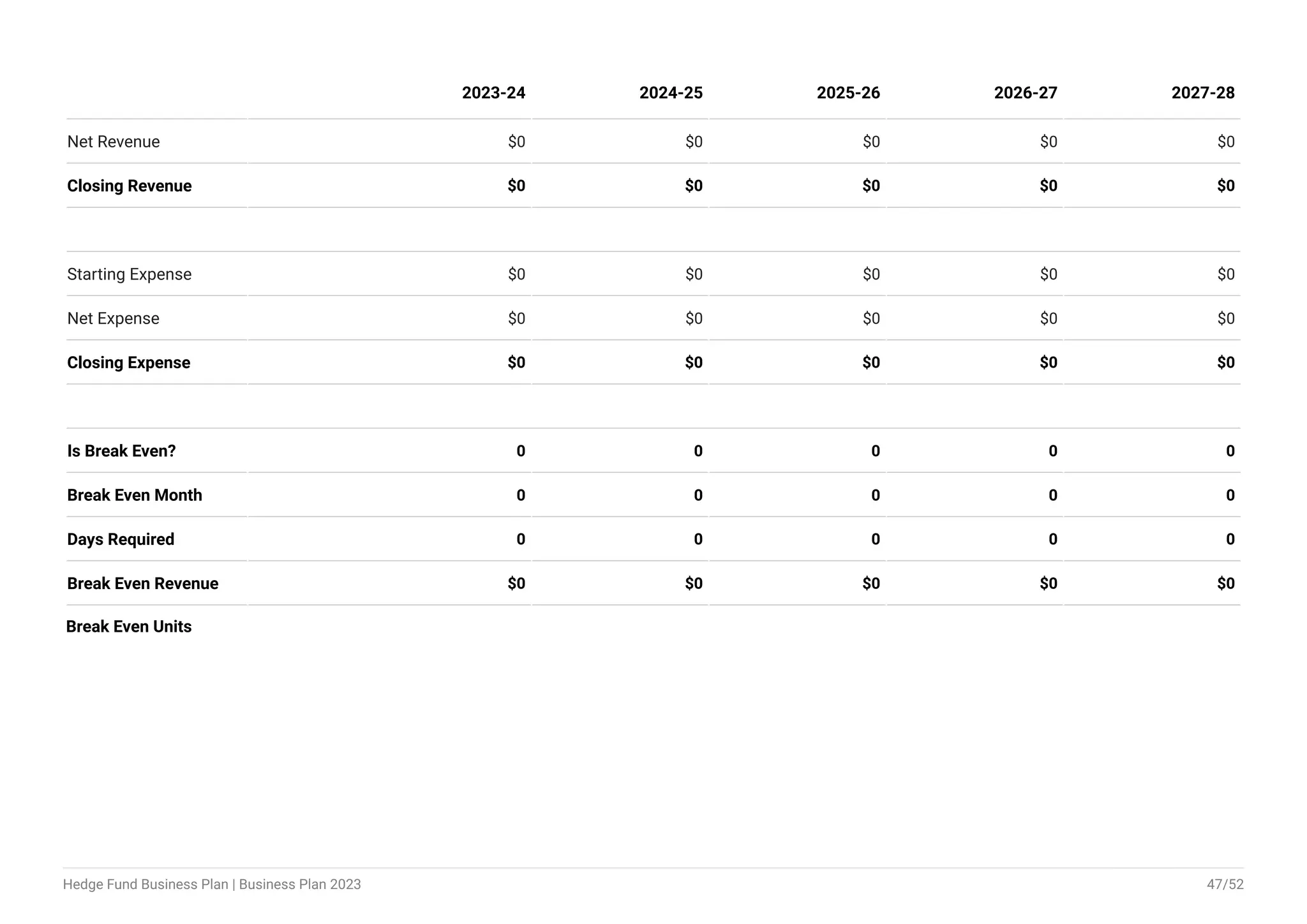Image resolution: width=1307 pixels, height=924 pixels.
Task: Click the Closing Revenue row label
Action: coord(130,186)
